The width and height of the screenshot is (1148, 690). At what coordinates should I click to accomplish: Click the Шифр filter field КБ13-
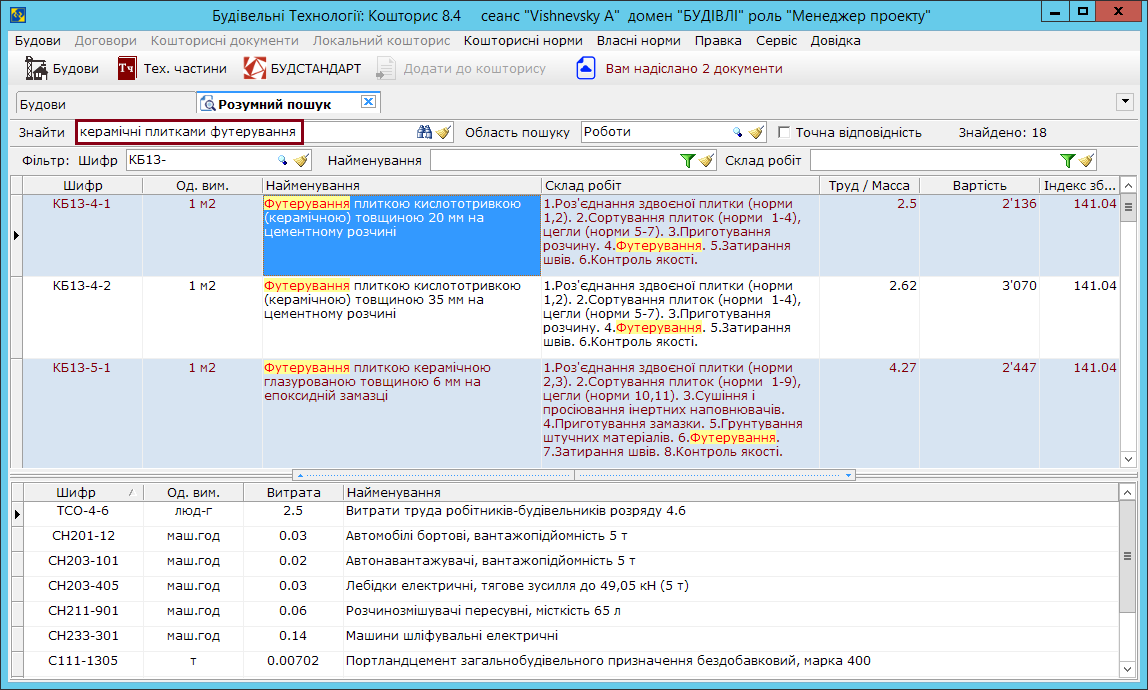(x=201, y=160)
